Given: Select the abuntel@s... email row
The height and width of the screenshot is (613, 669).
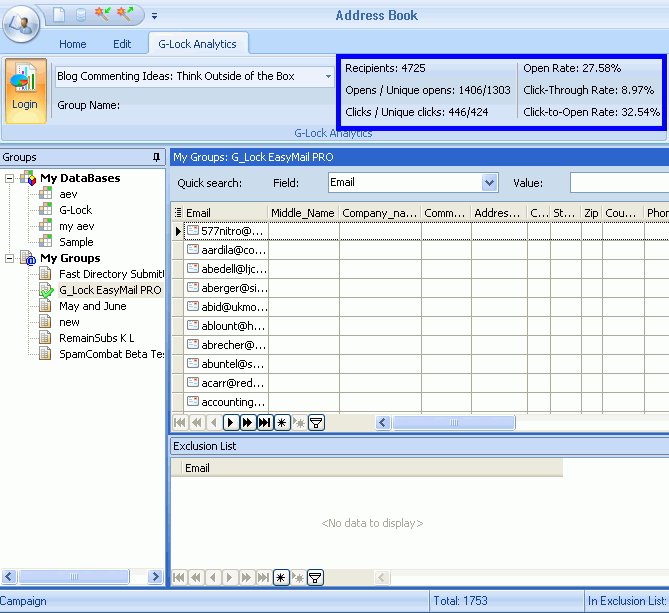Looking at the screenshot, I should (227, 364).
